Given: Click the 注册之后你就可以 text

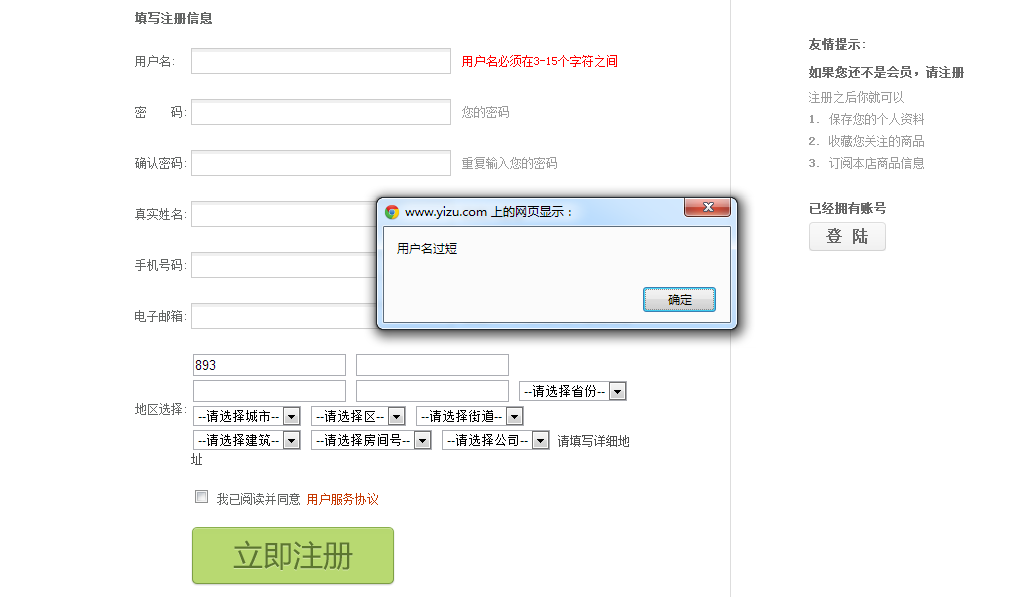Looking at the screenshot, I should tap(856, 97).
